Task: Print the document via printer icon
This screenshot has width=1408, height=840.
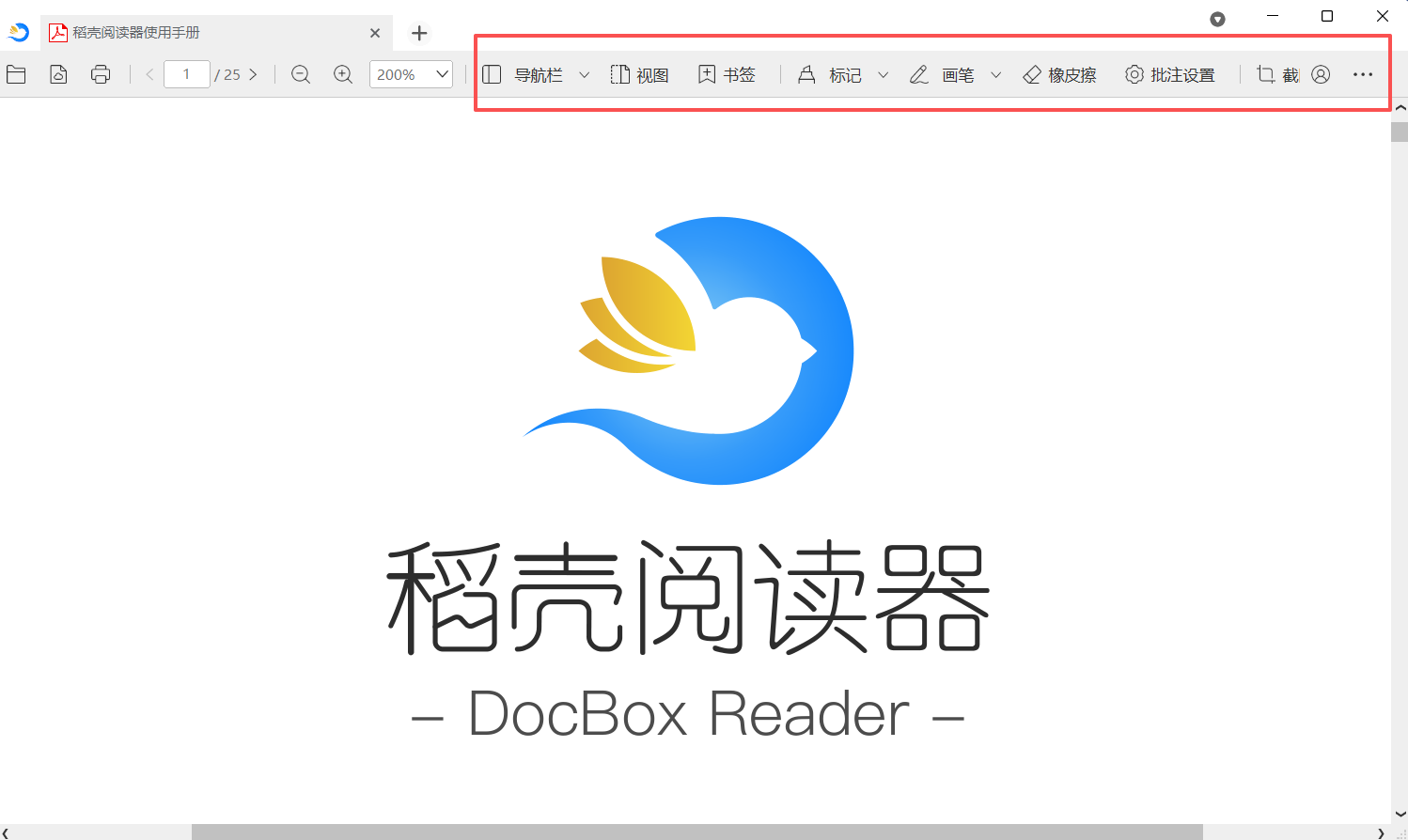Action: coord(101,74)
